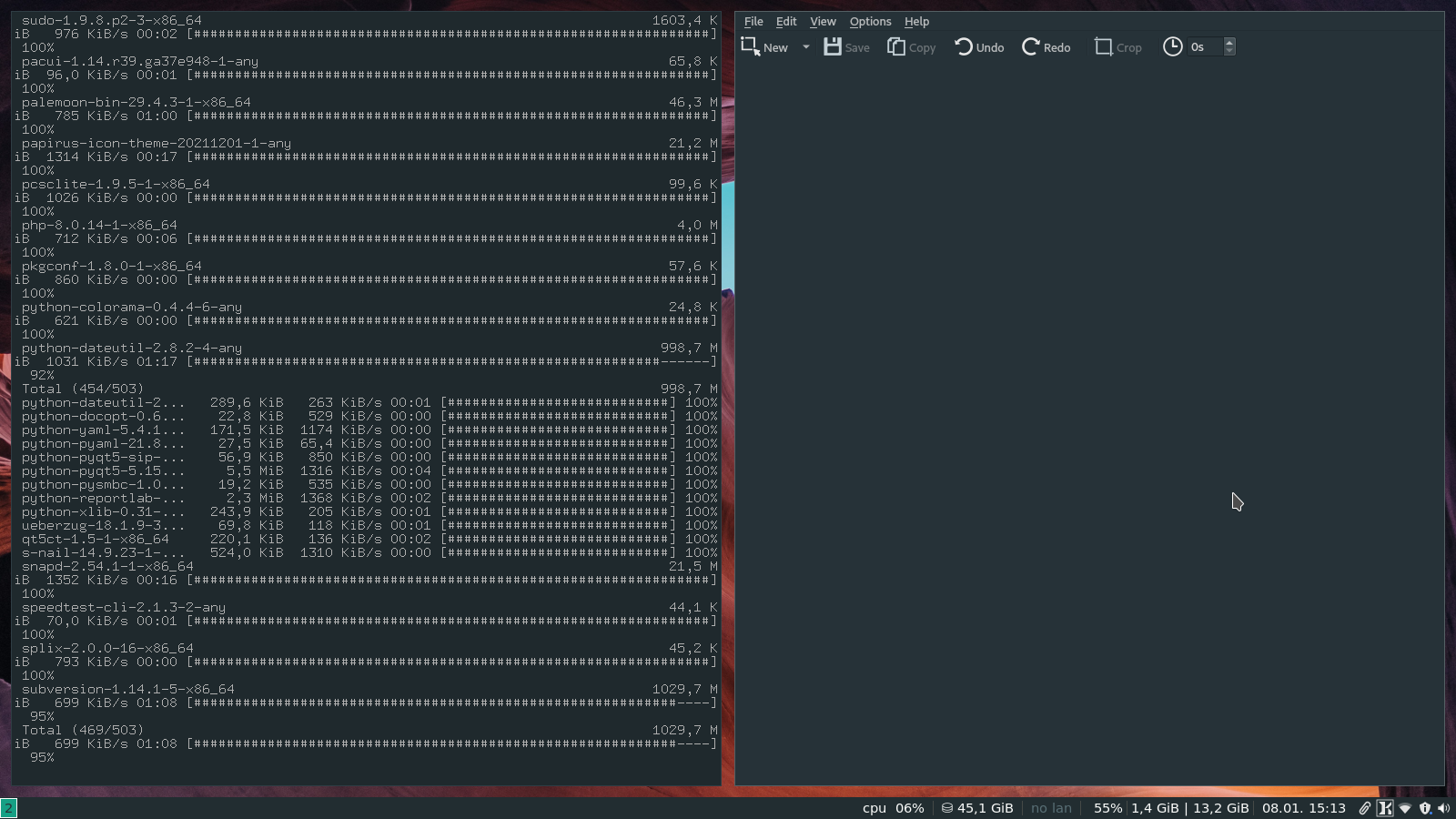Screen dimensions: 1456x819
Task: Increase delay with the up stepper arrow
Action: pyautogui.click(x=1230, y=42)
